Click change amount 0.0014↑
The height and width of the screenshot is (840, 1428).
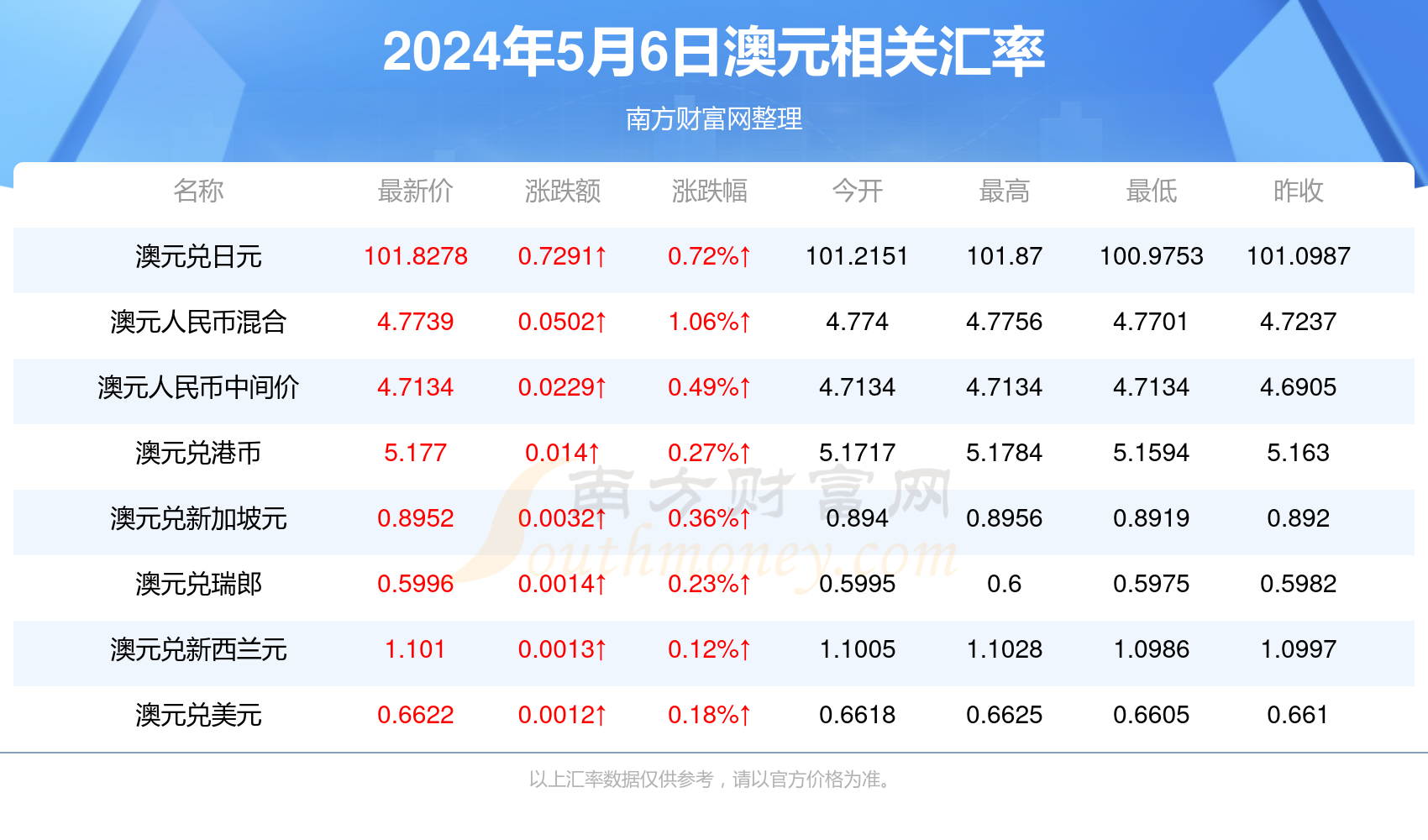pos(562,584)
